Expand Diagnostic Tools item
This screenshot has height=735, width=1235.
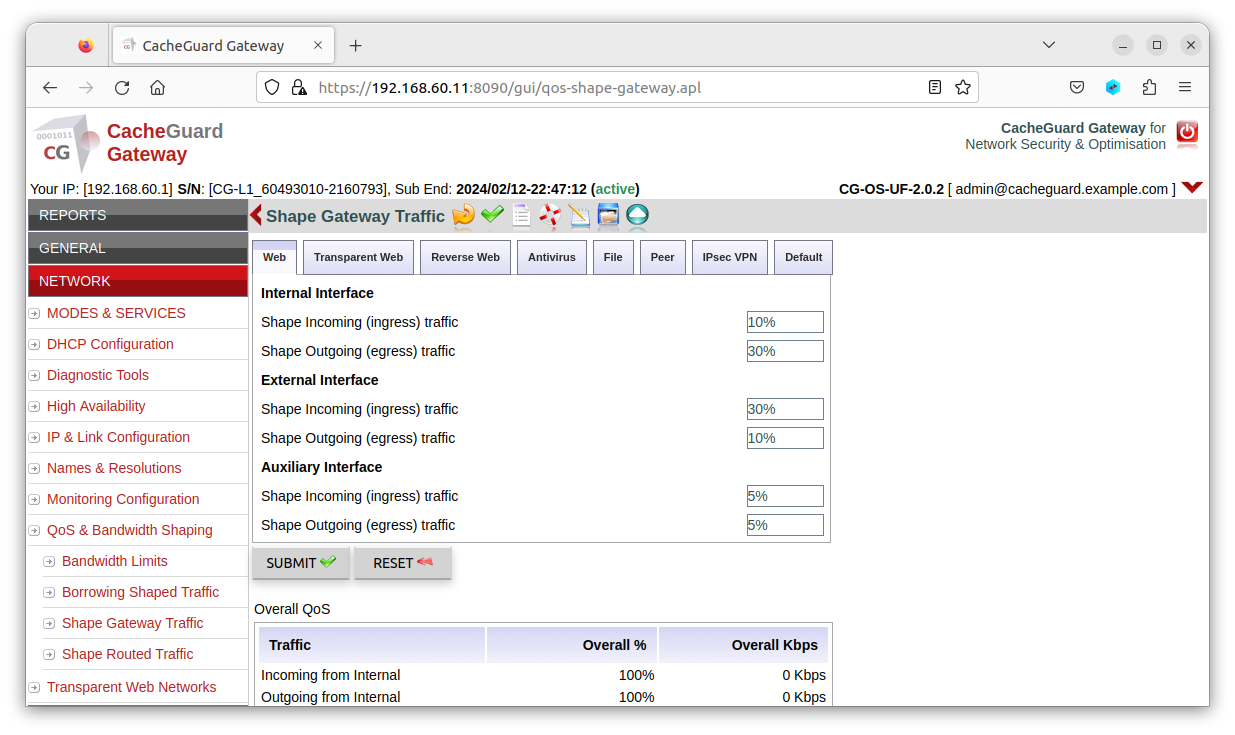tap(98, 375)
